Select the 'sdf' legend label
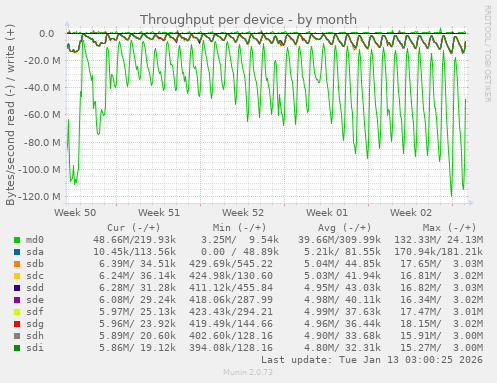 [35, 312]
